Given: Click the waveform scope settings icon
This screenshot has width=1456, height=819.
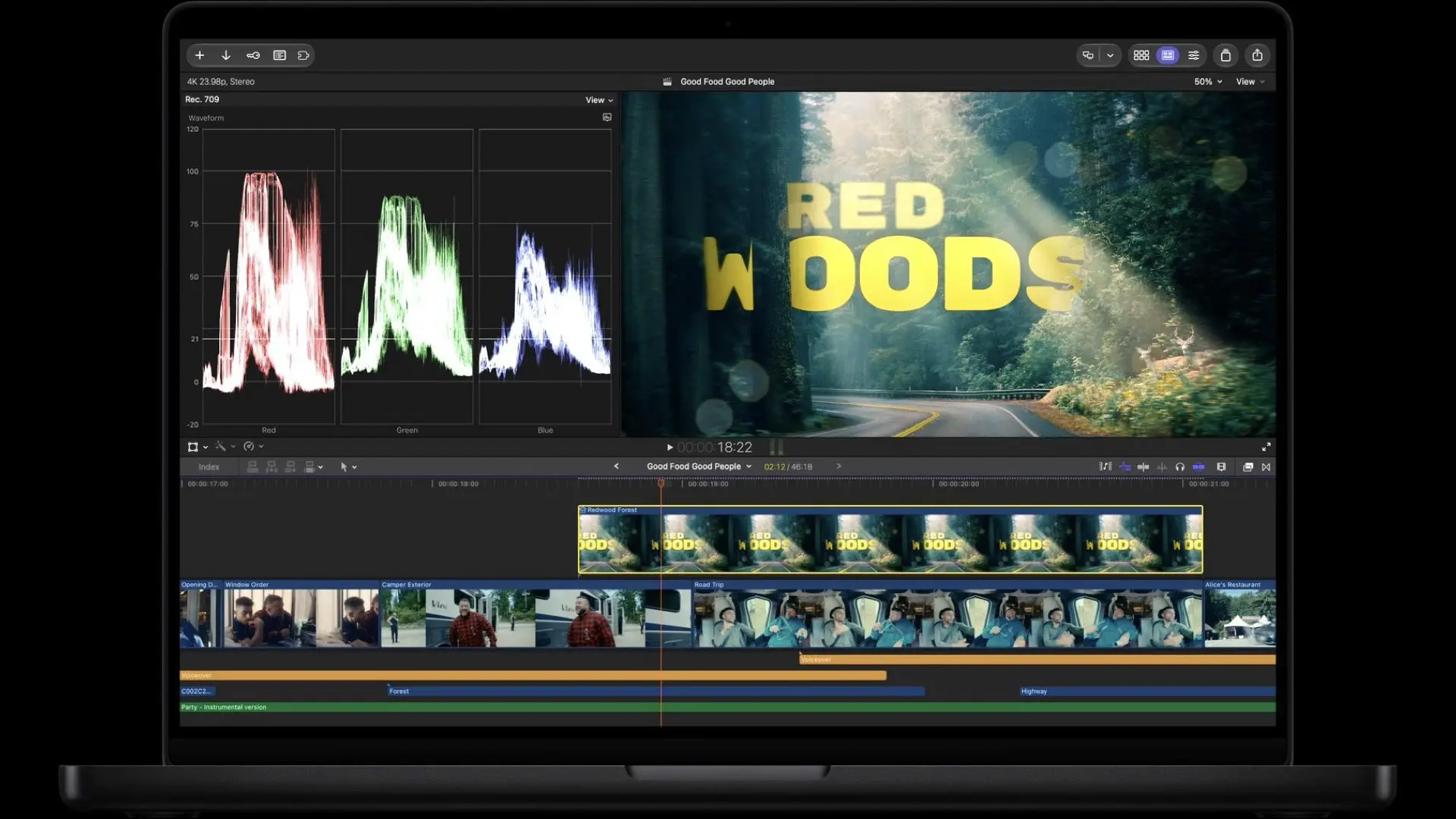Looking at the screenshot, I should [x=607, y=118].
